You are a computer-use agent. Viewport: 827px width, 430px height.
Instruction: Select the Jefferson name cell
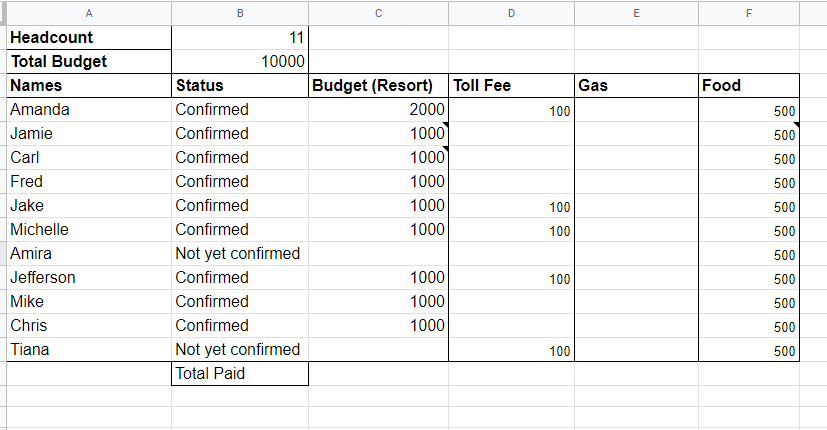tap(89, 278)
